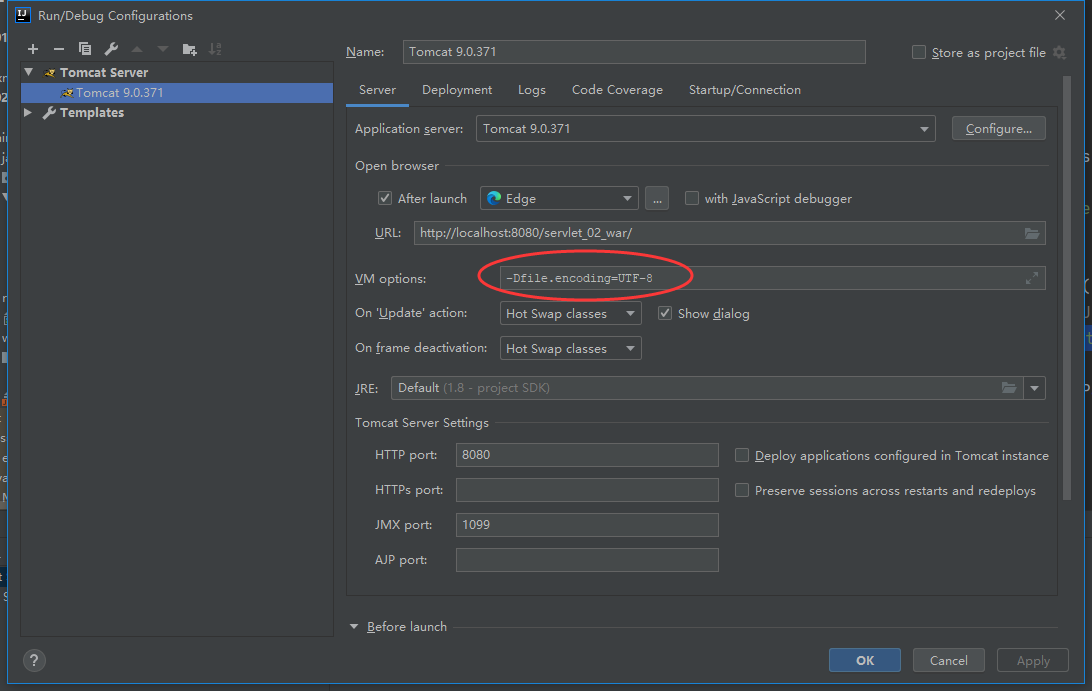Add a new run configuration
Screen dimensions: 1092x691
tap(33, 49)
